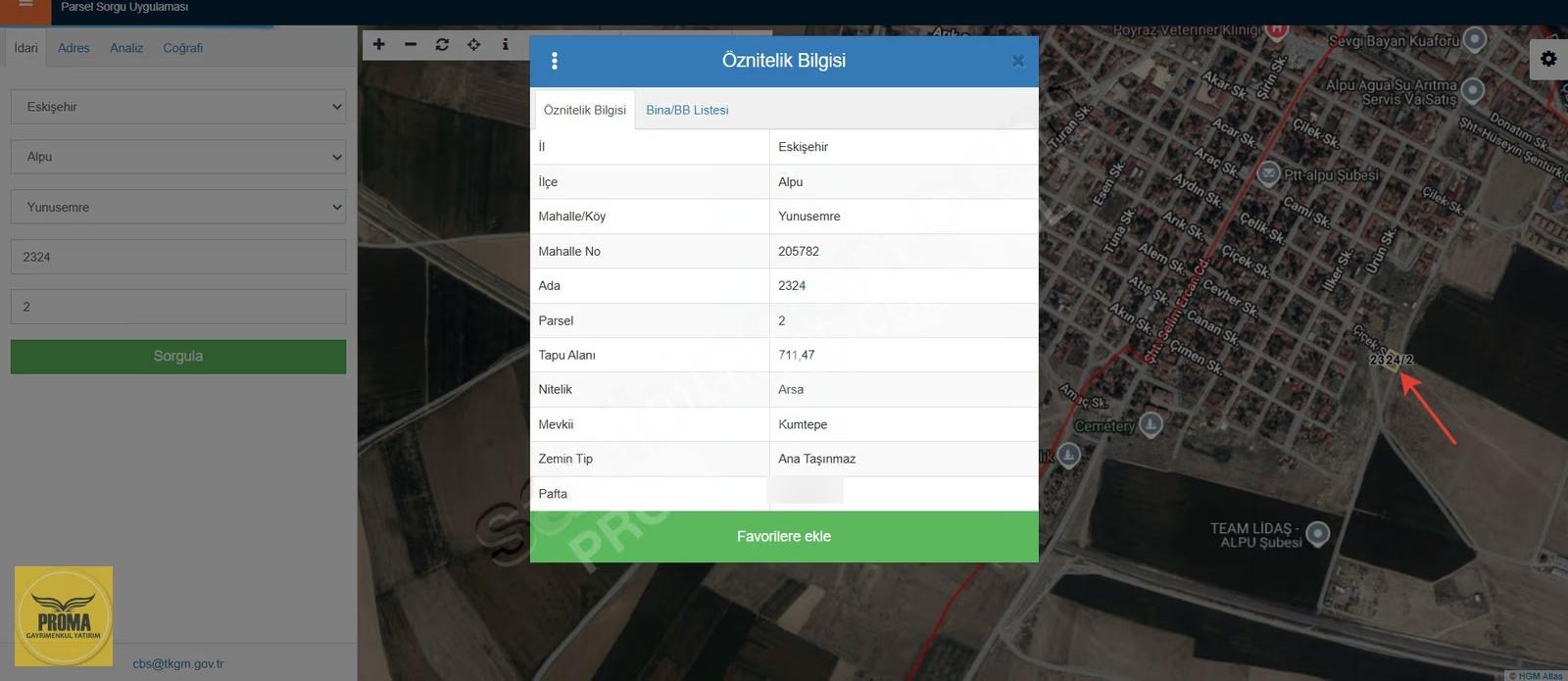Click the Poyraz Veteriner Kliniği marker
Screen dimensions: 1568x681
point(1276,30)
